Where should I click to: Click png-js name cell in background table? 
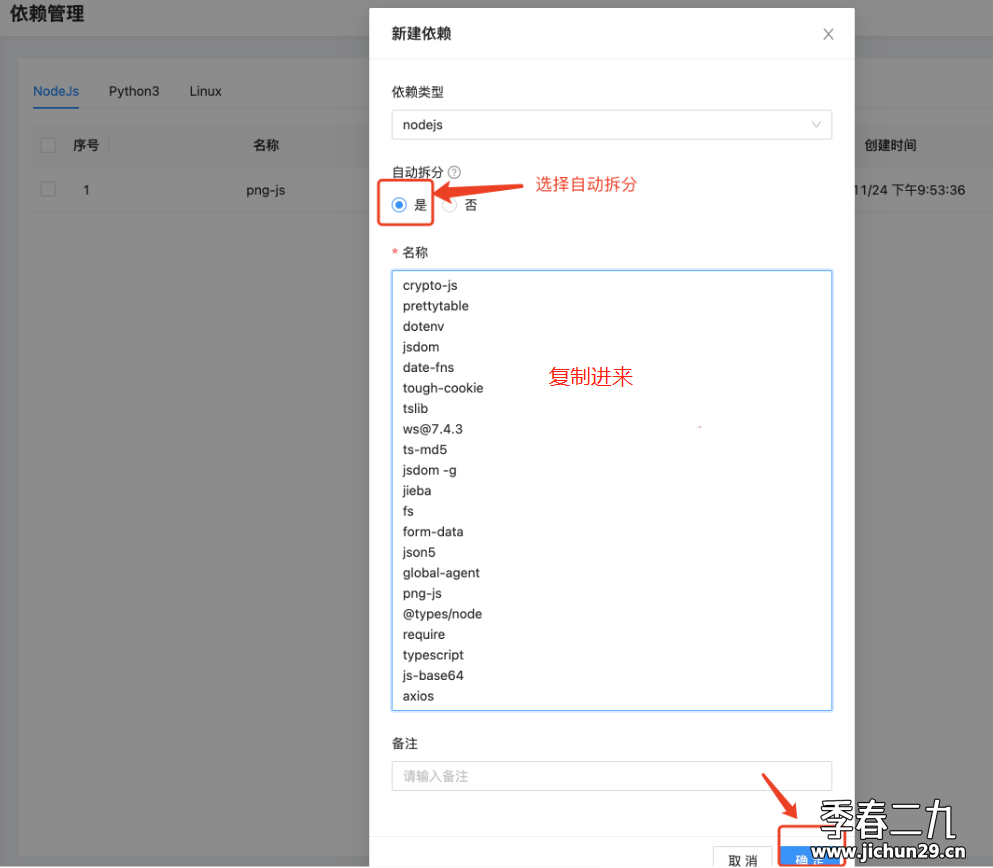[x=265, y=190]
